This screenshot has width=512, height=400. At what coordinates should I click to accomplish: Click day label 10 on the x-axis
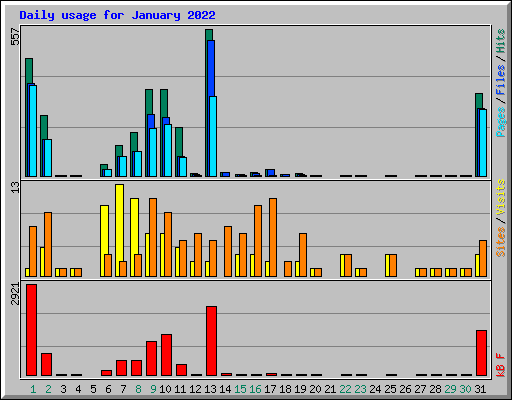coord(165,389)
